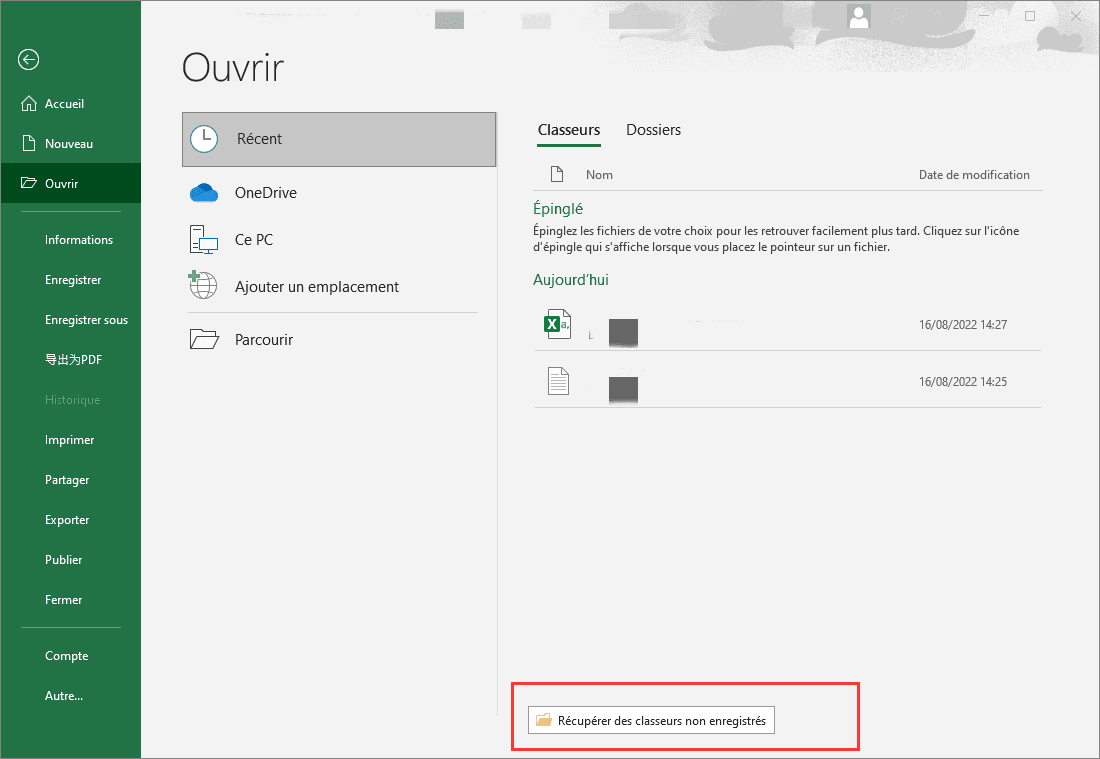The image size is (1100, 759).
Task: Select Imprimer in the left menu
Action: coord(69,440)
